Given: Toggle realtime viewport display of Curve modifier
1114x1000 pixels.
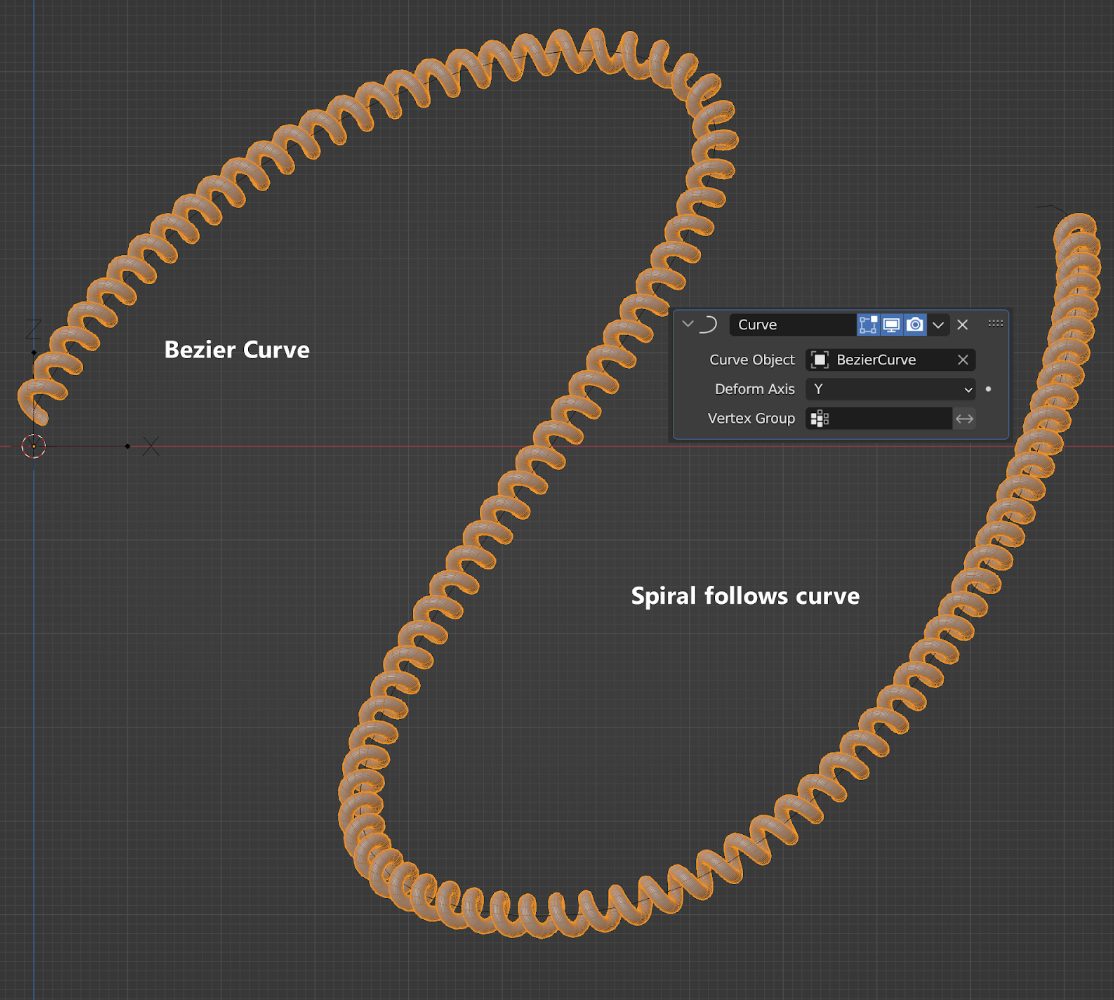Looking at the screenshot, I should click(x=892, y=324).
